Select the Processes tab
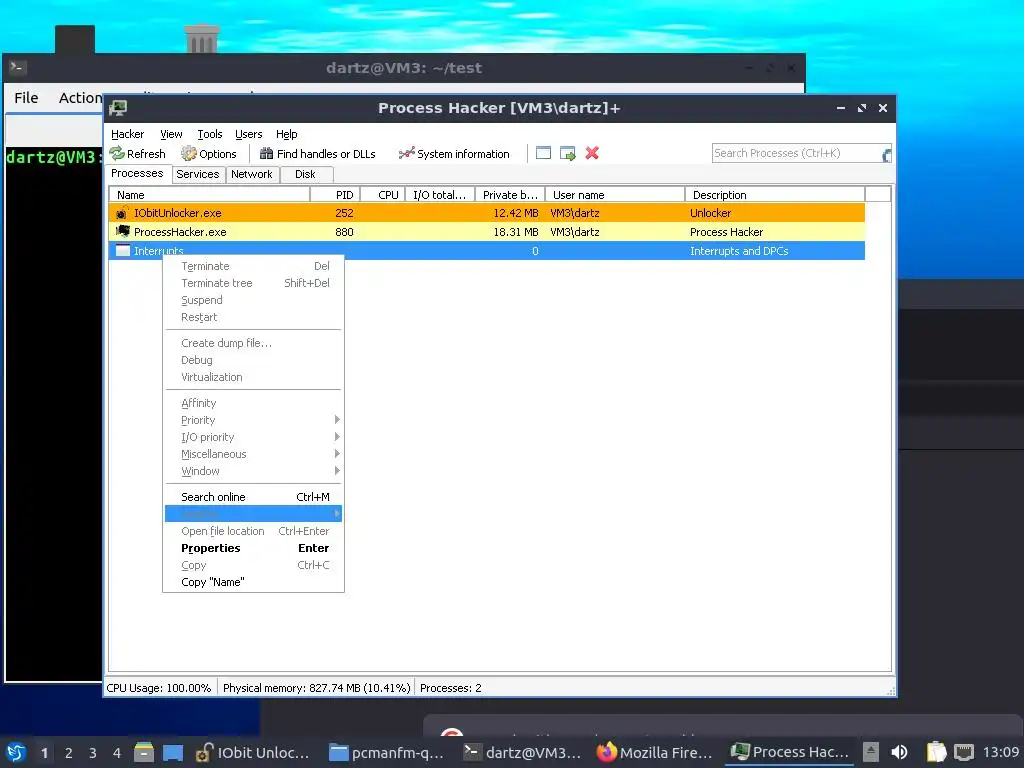 (137, 173)
